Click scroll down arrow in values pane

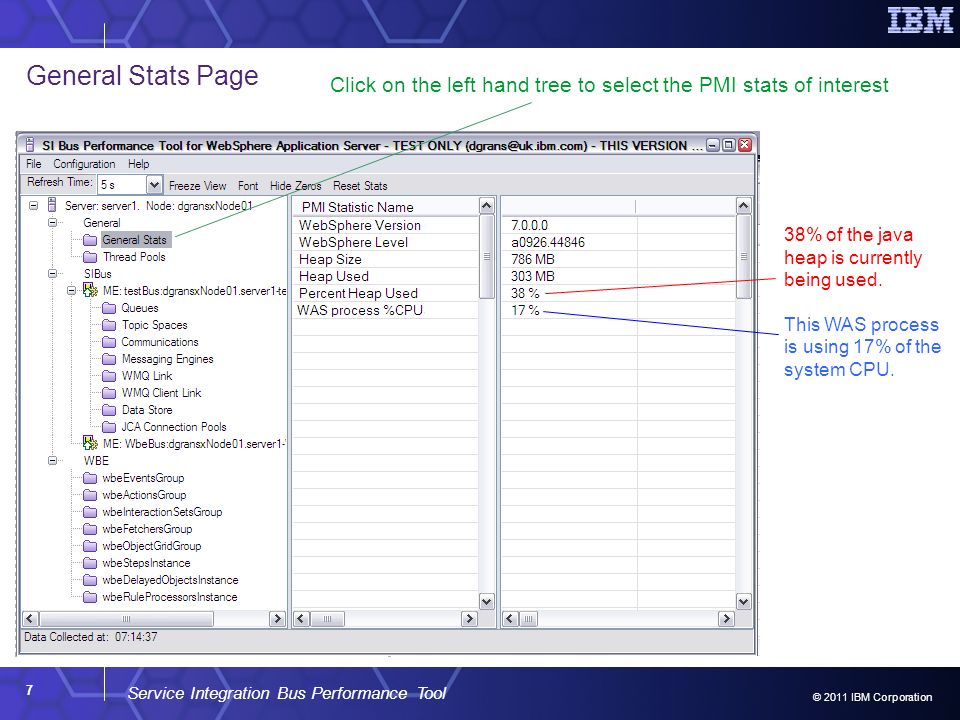[x=743, y=602]
